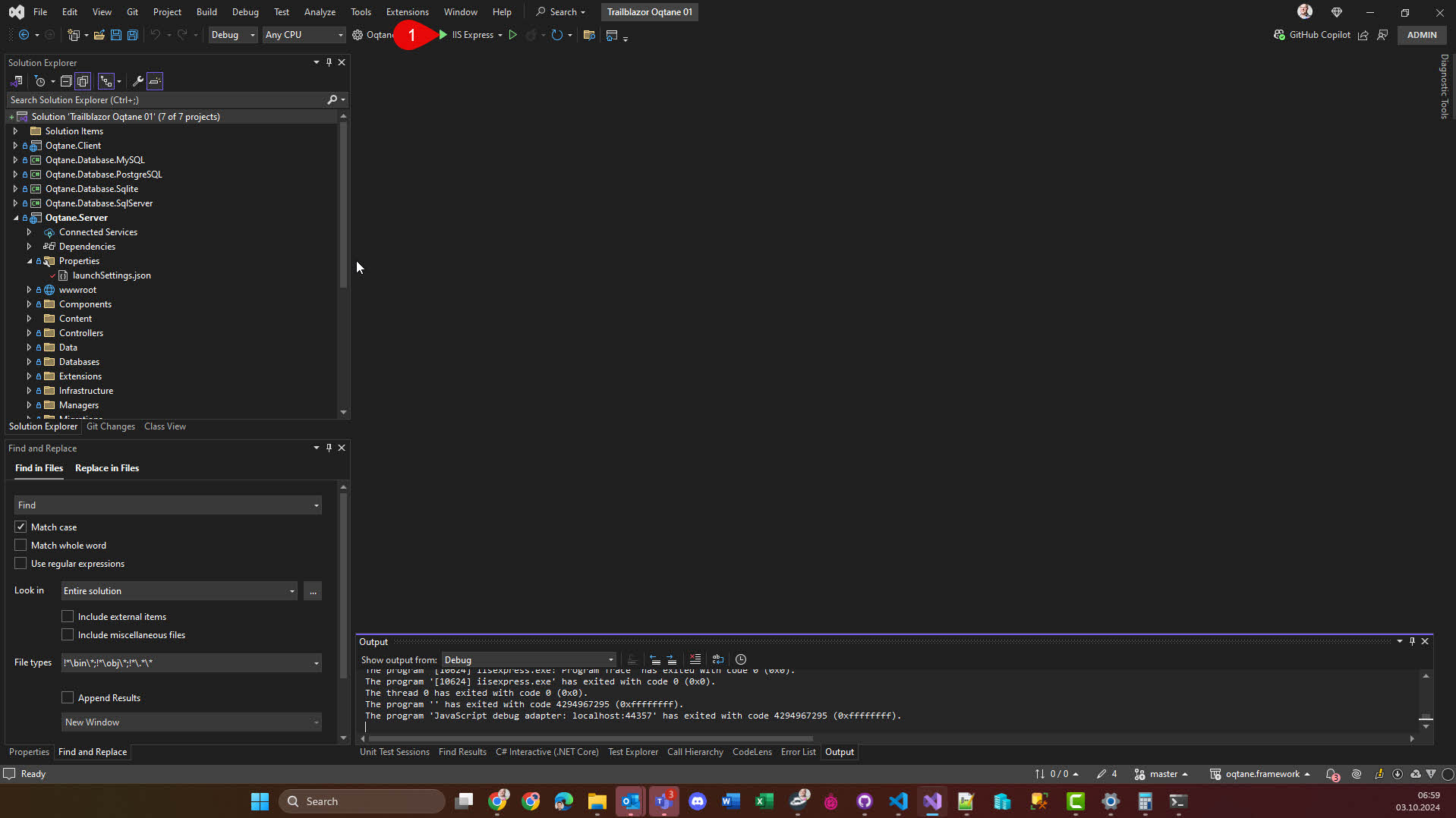Open the Solution Explorer properties wrench icon

(137, 81)
